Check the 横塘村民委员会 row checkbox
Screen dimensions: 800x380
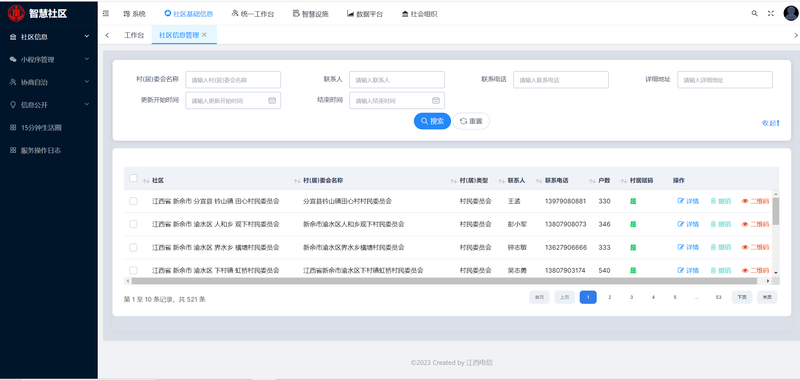133,247
